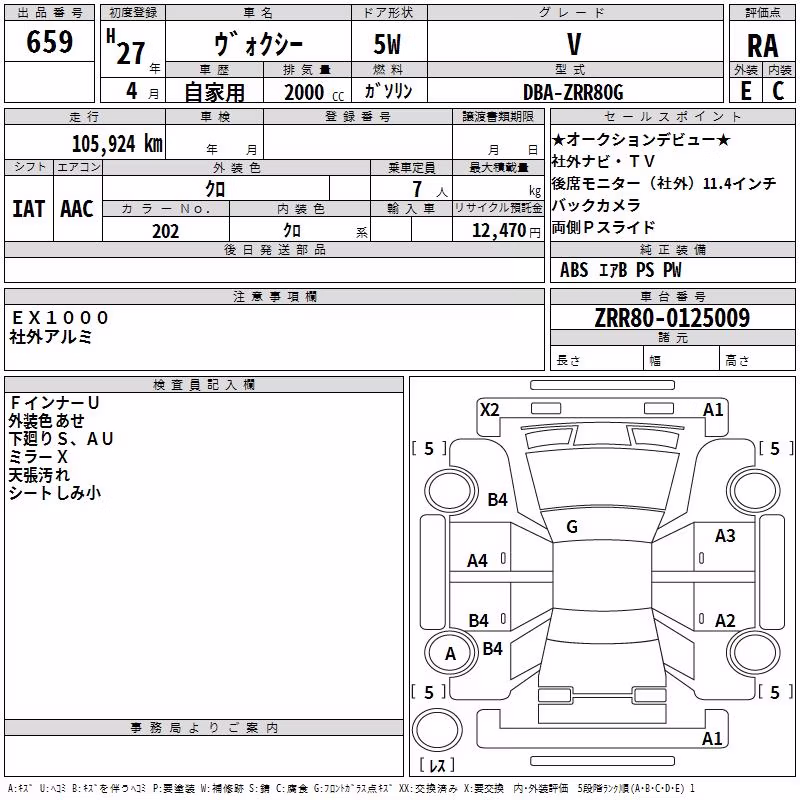The image size is (800, 800).
Task: Select inspector note 天張汚れ
Action: pos(39,474)
